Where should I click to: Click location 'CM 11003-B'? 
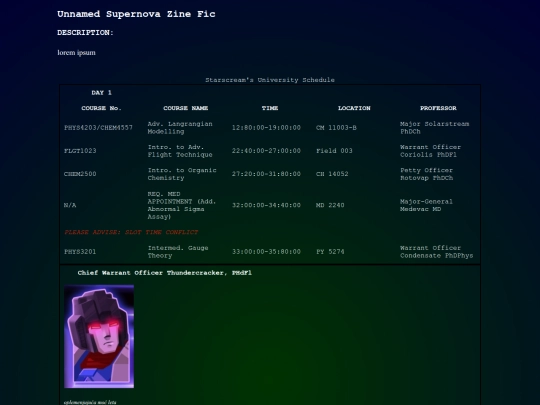pyautogui.click(x=336, y=128)
